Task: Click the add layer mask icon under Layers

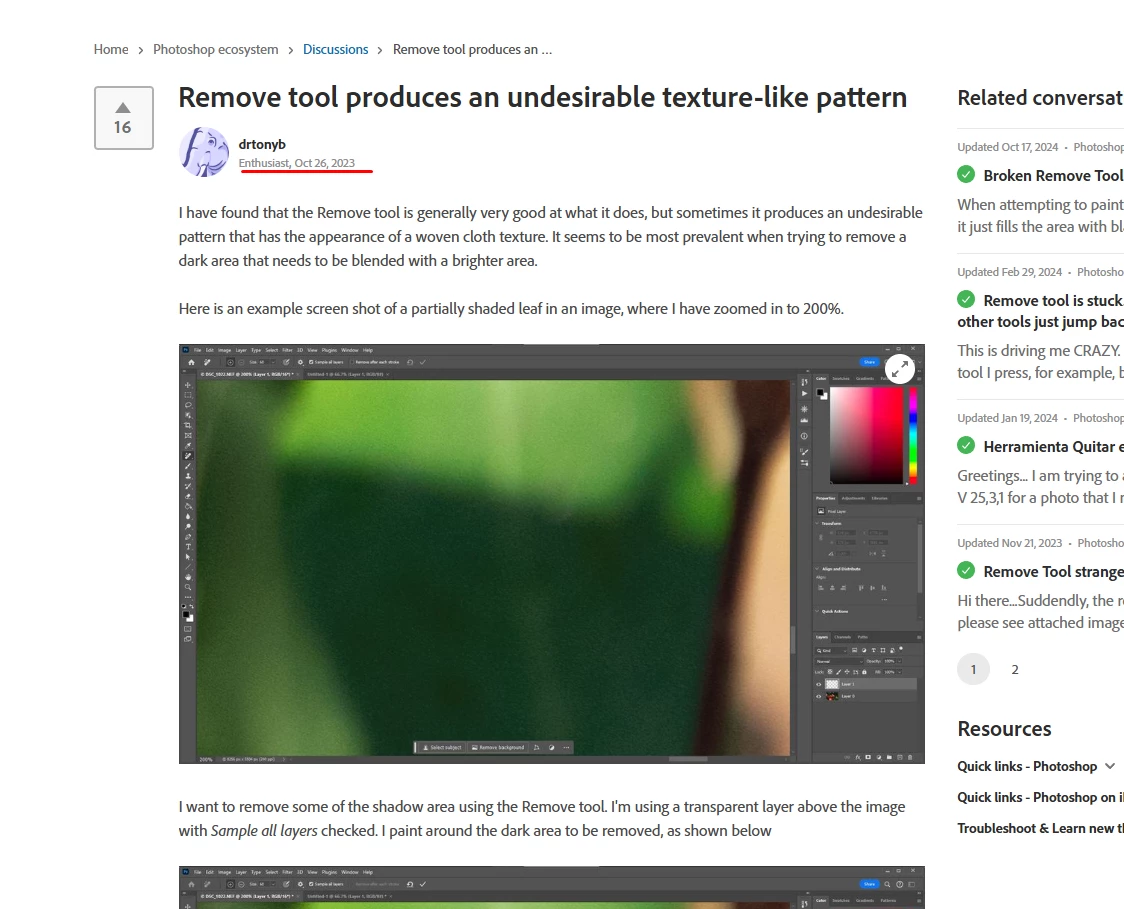Action: [868, 757]
